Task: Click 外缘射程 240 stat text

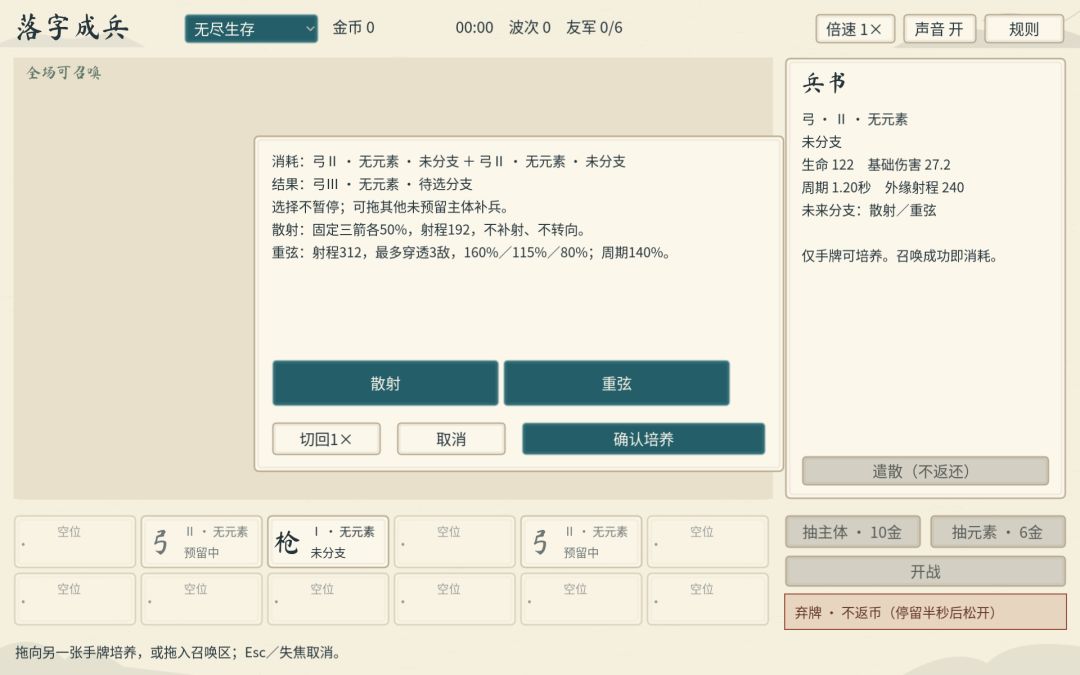Action: point(924,187)
